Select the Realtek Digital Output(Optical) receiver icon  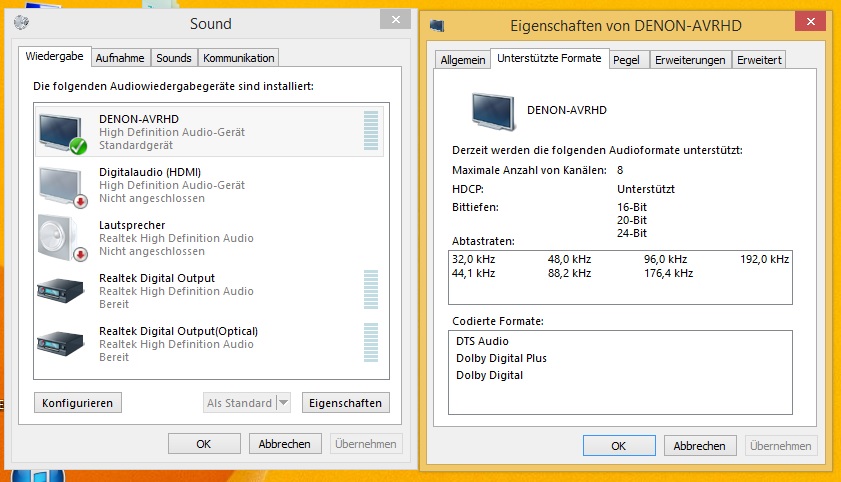coord(61,343)
